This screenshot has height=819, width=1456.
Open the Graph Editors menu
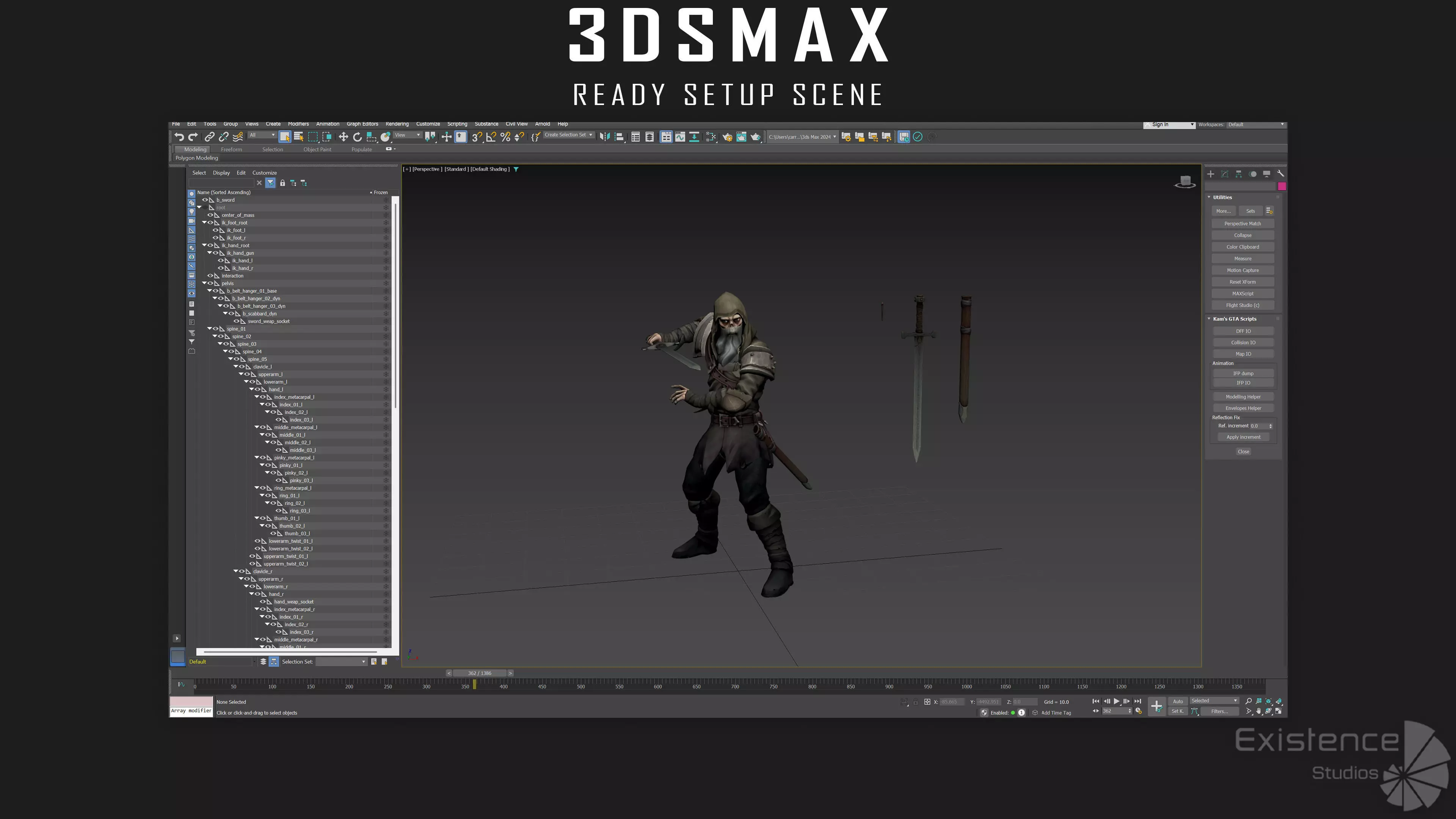[362, 124]
